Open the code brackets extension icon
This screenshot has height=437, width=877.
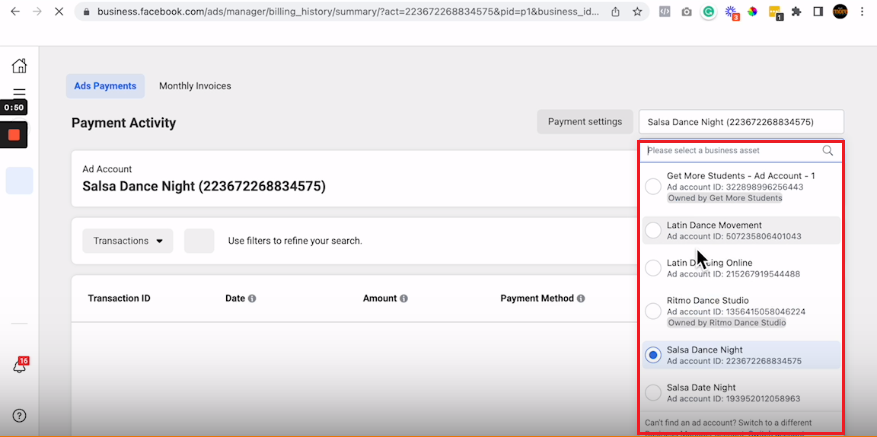coord(664,11)
